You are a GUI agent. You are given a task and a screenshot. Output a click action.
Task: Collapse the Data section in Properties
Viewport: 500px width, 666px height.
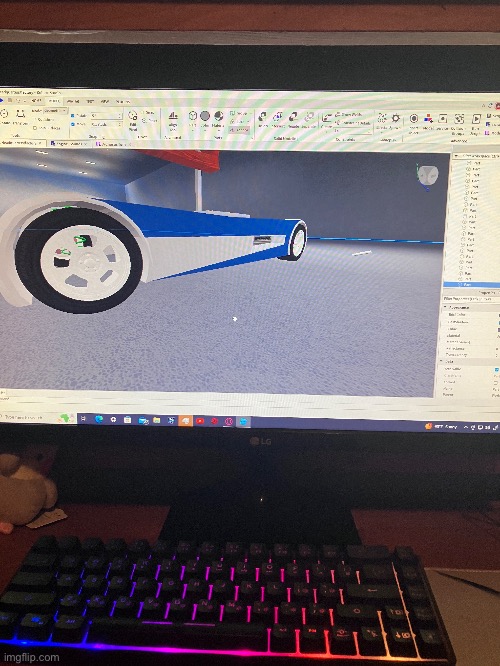(x=441, y=361)
